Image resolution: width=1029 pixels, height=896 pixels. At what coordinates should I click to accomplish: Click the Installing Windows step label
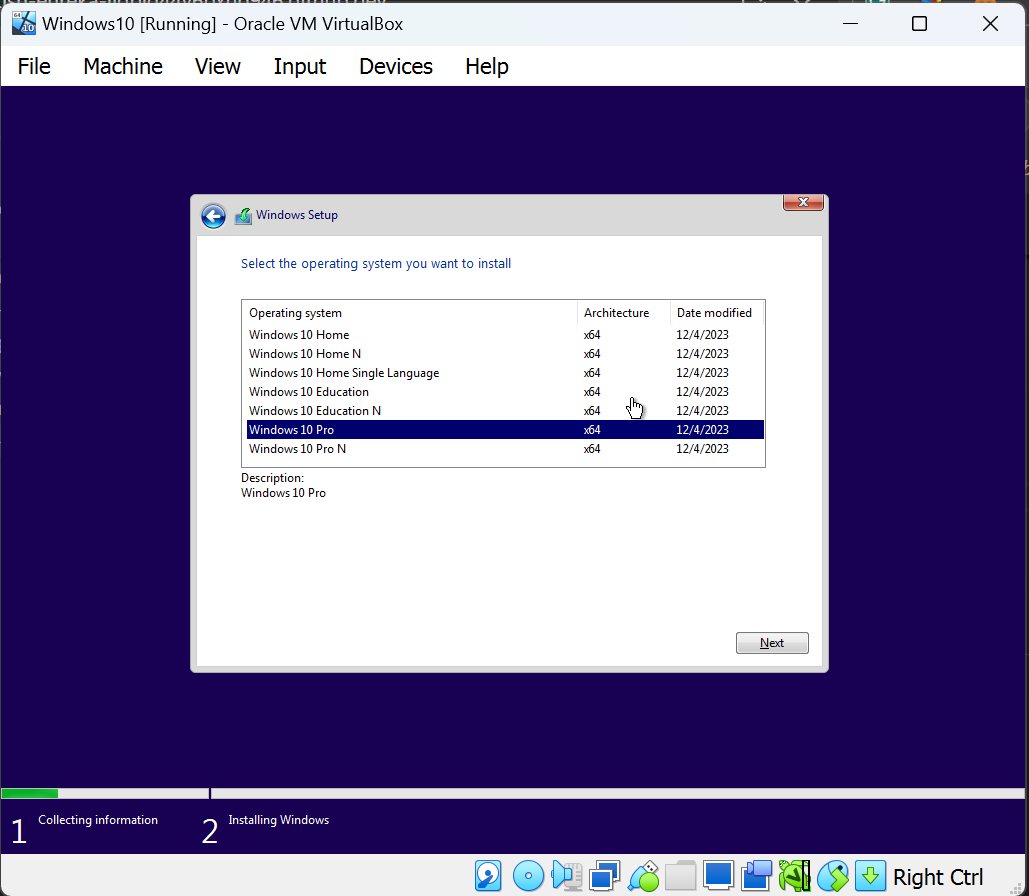pos(278,820)
